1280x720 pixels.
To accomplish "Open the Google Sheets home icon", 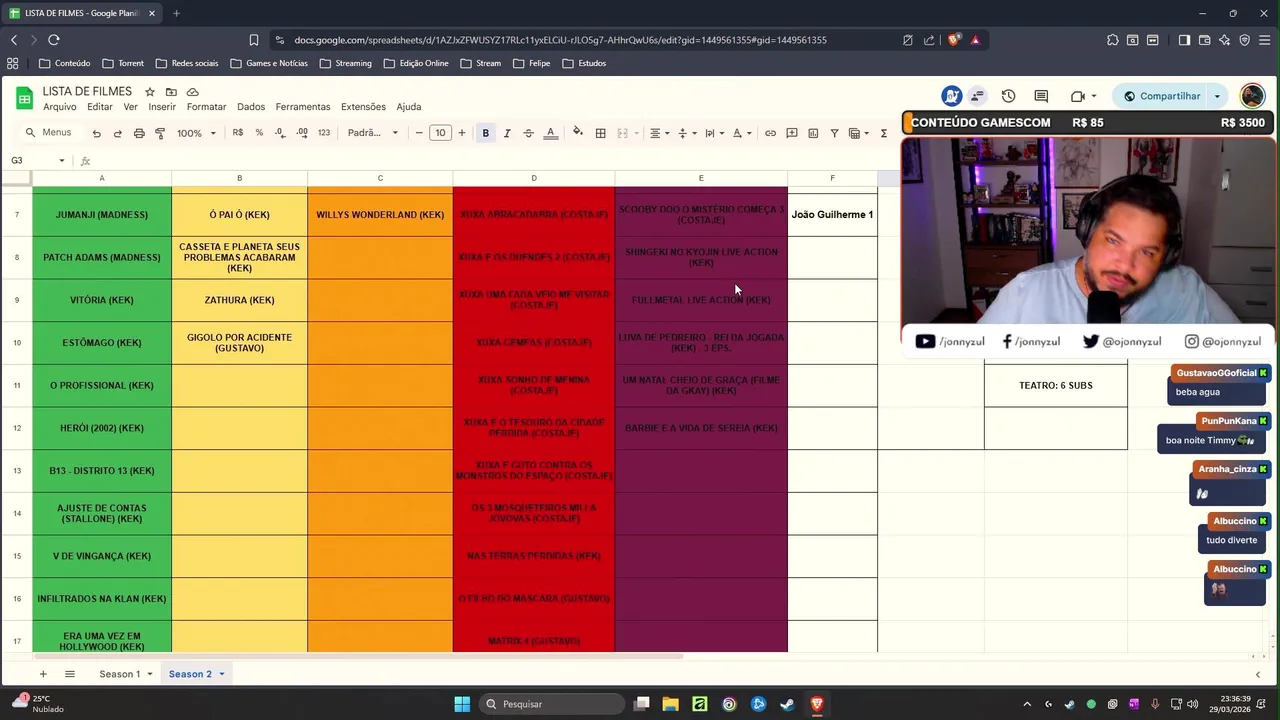I will coord(24,98).
